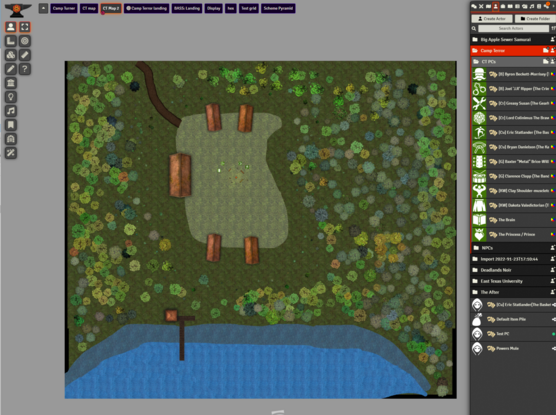Open the Powers Mule actor entry
The height and width of the screenshot is (415, 556).
tap(513, 348)
